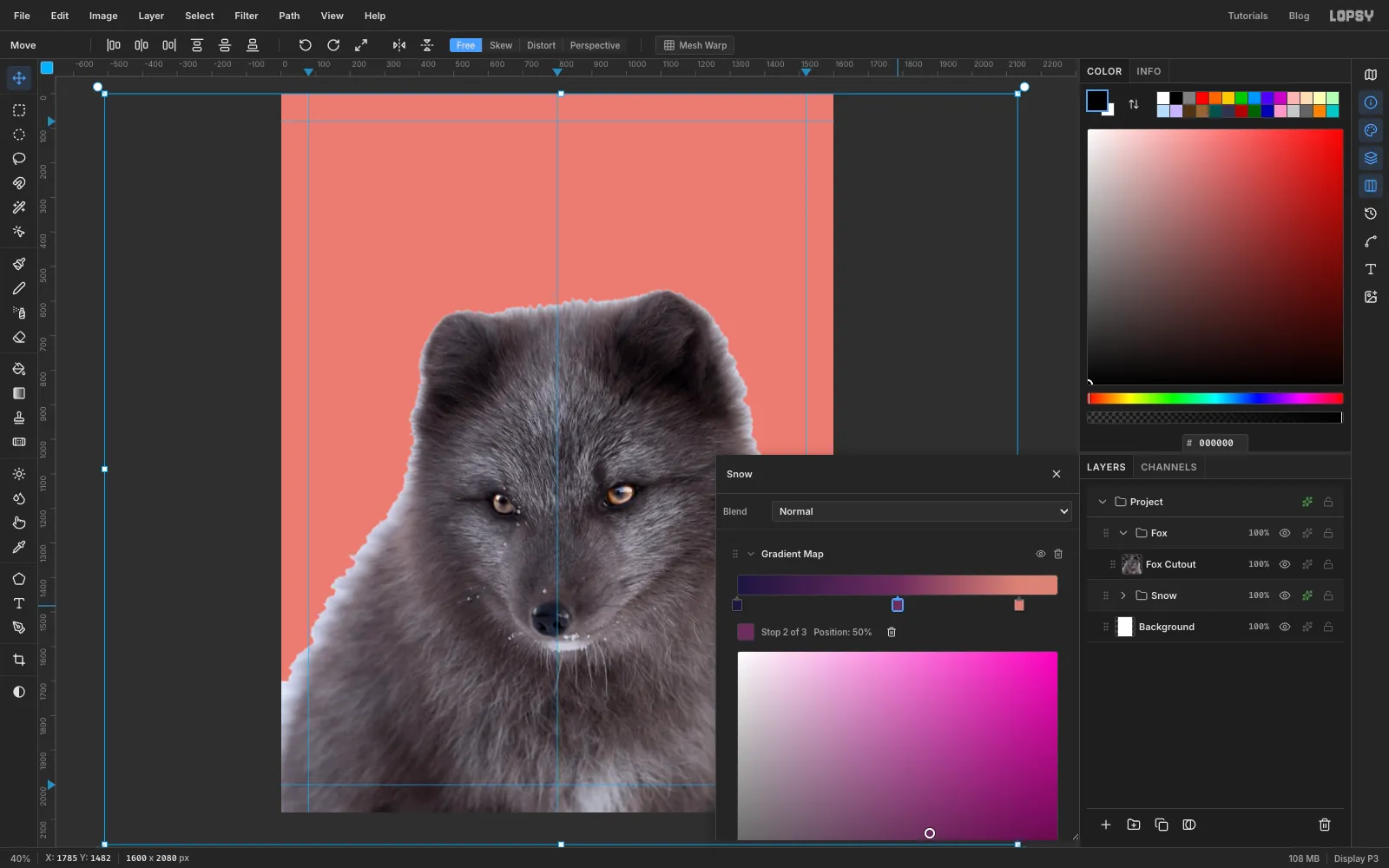Screen dimensions: 1389x868
Task: Pick the eyedropper tool
Action: coord(19,547)
